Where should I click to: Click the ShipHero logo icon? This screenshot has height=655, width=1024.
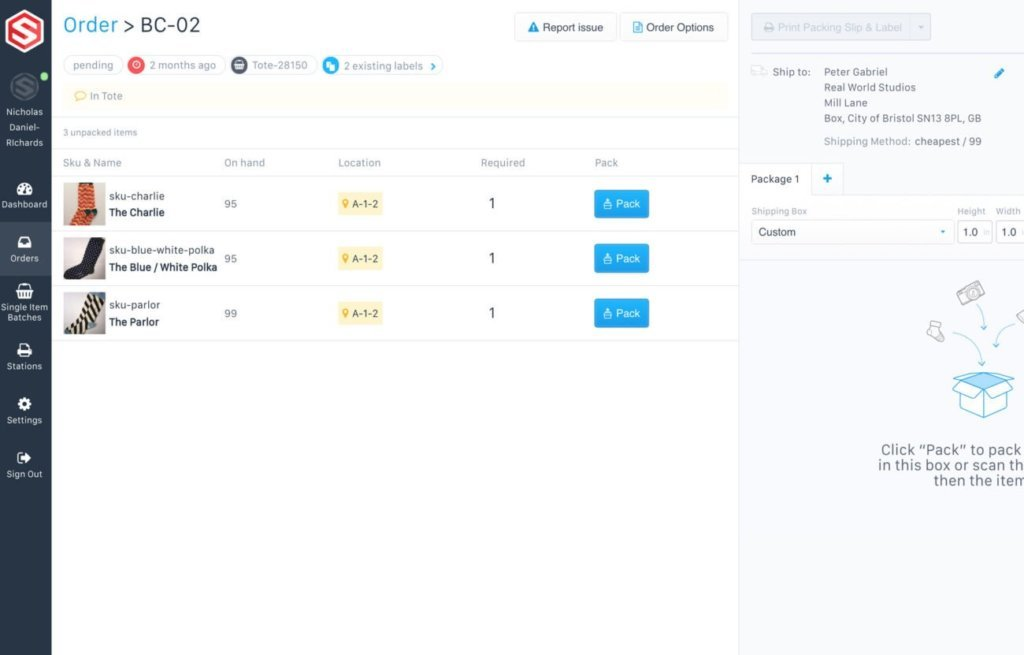[24, 30]
